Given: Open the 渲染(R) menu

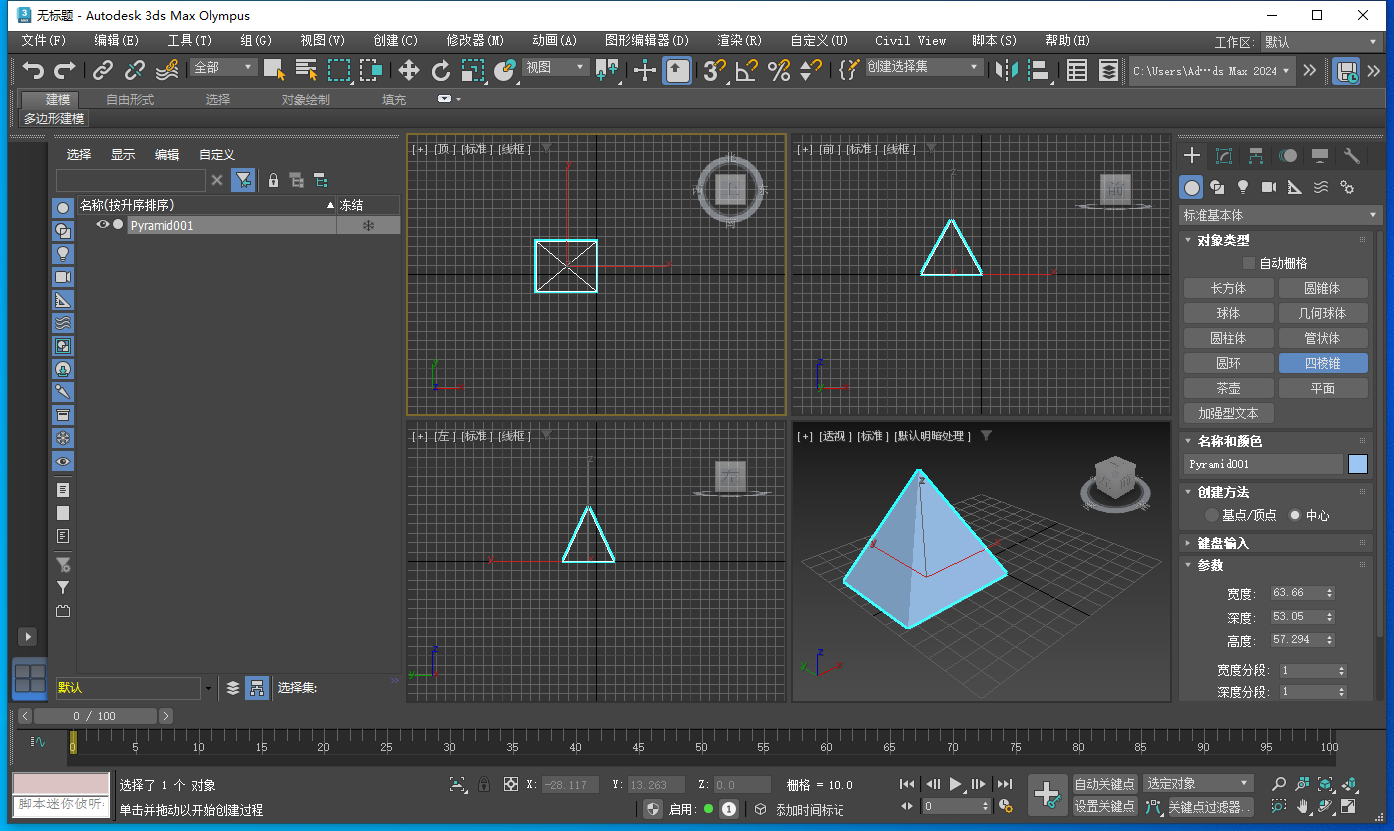Looking at the screenshot, I should pyautogui.click(x=739, y=41).
